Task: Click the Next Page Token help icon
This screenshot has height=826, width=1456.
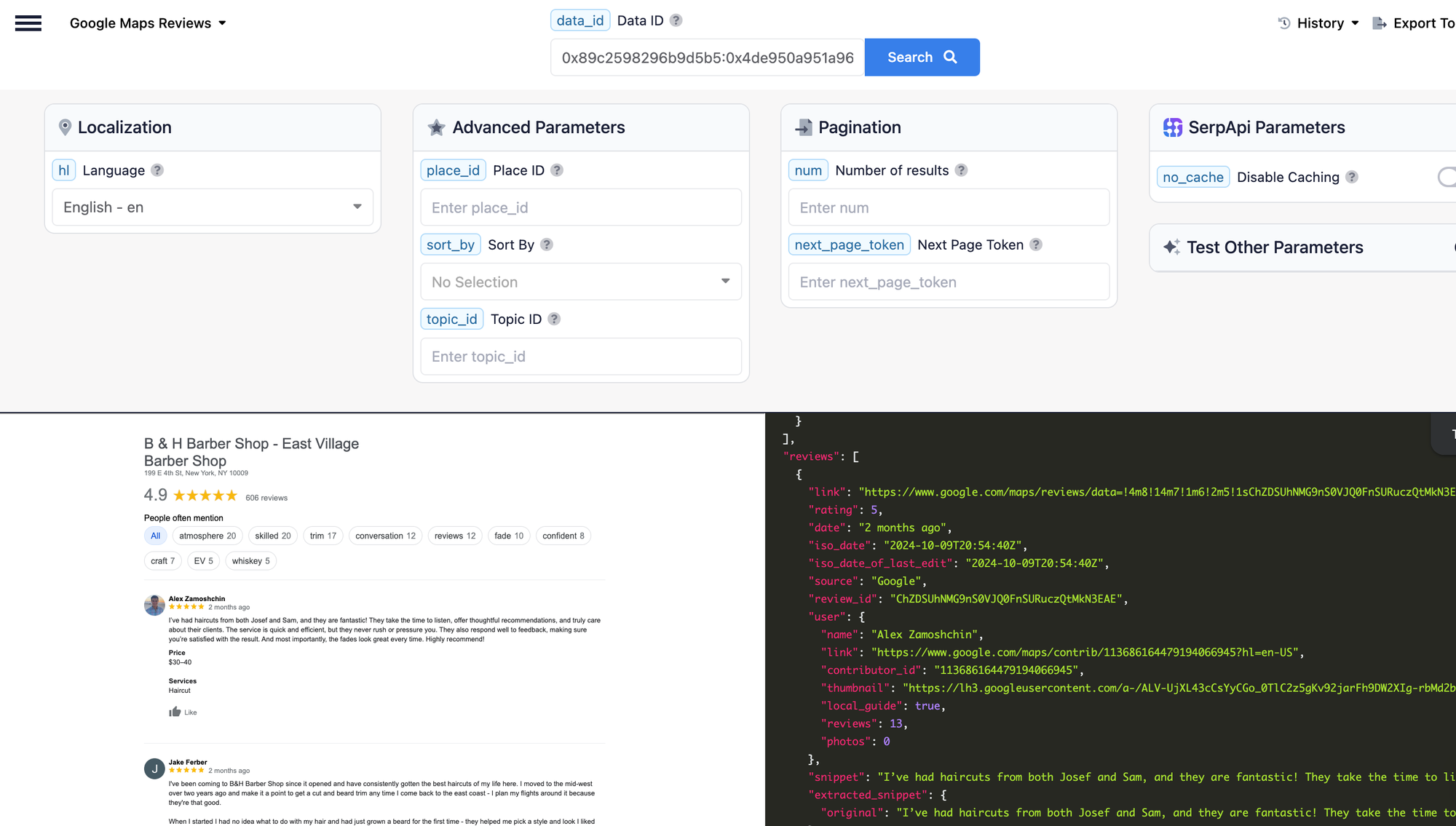Action: click(x=1036, y=245)
